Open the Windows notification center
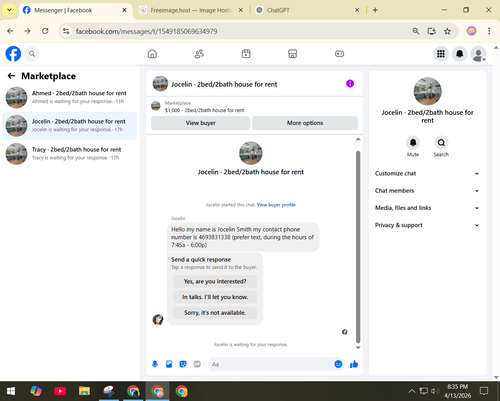Image resolution: width=500 pixels, height=401 pixels. tap(484, 391)
